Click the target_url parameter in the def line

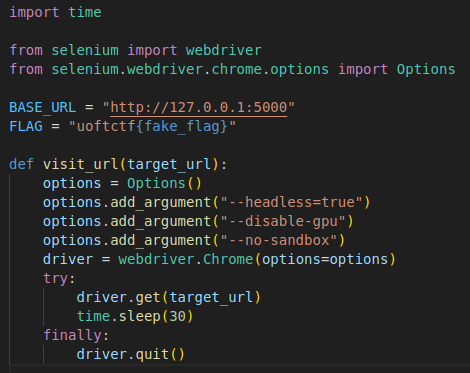point(169,164)
